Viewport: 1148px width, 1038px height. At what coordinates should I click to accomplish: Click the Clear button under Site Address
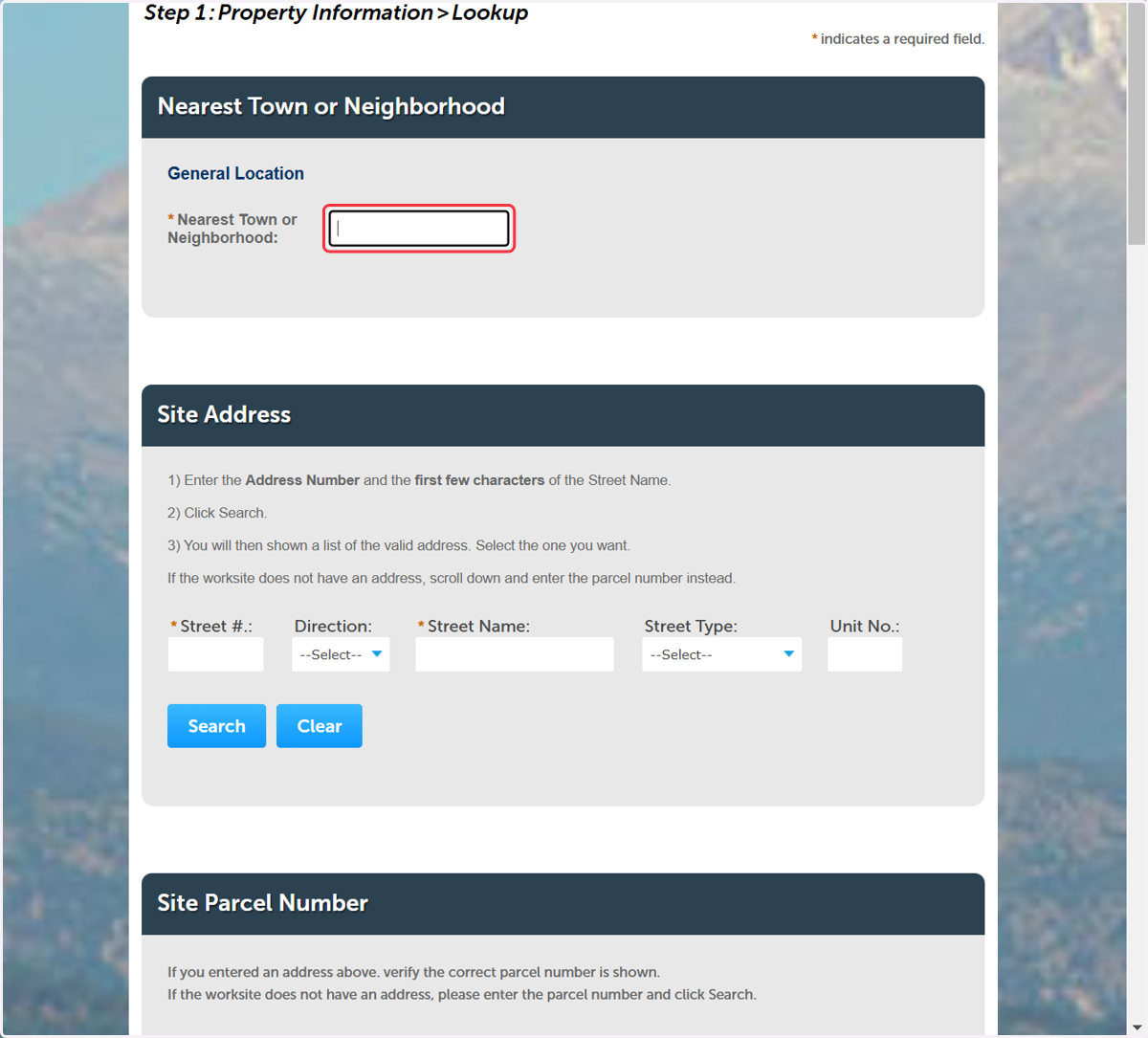pos(320,726)
